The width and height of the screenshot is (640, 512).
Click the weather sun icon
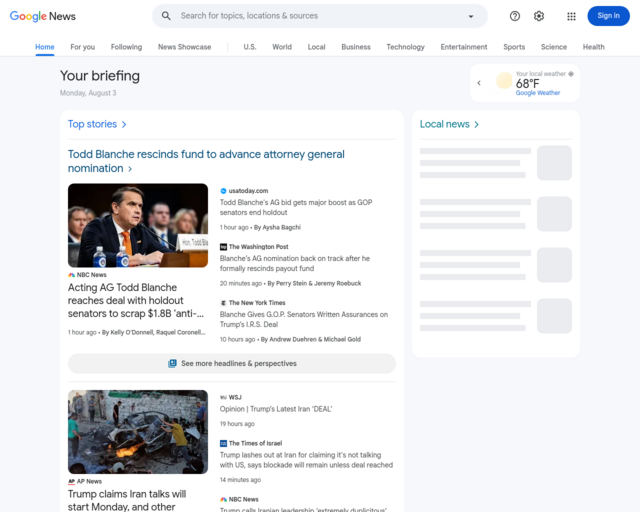[504, 80]
